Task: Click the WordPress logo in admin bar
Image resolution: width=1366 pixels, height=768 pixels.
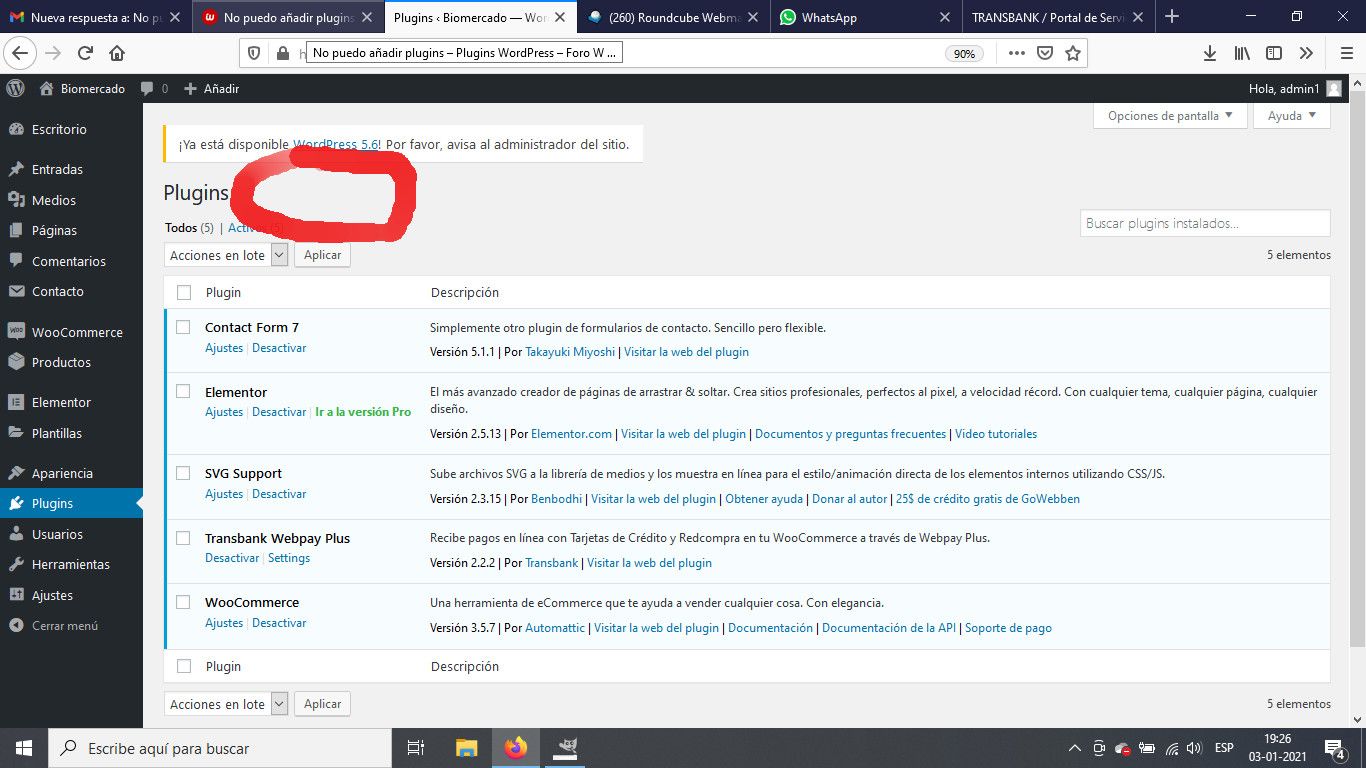Action: (x=15, y=88)
